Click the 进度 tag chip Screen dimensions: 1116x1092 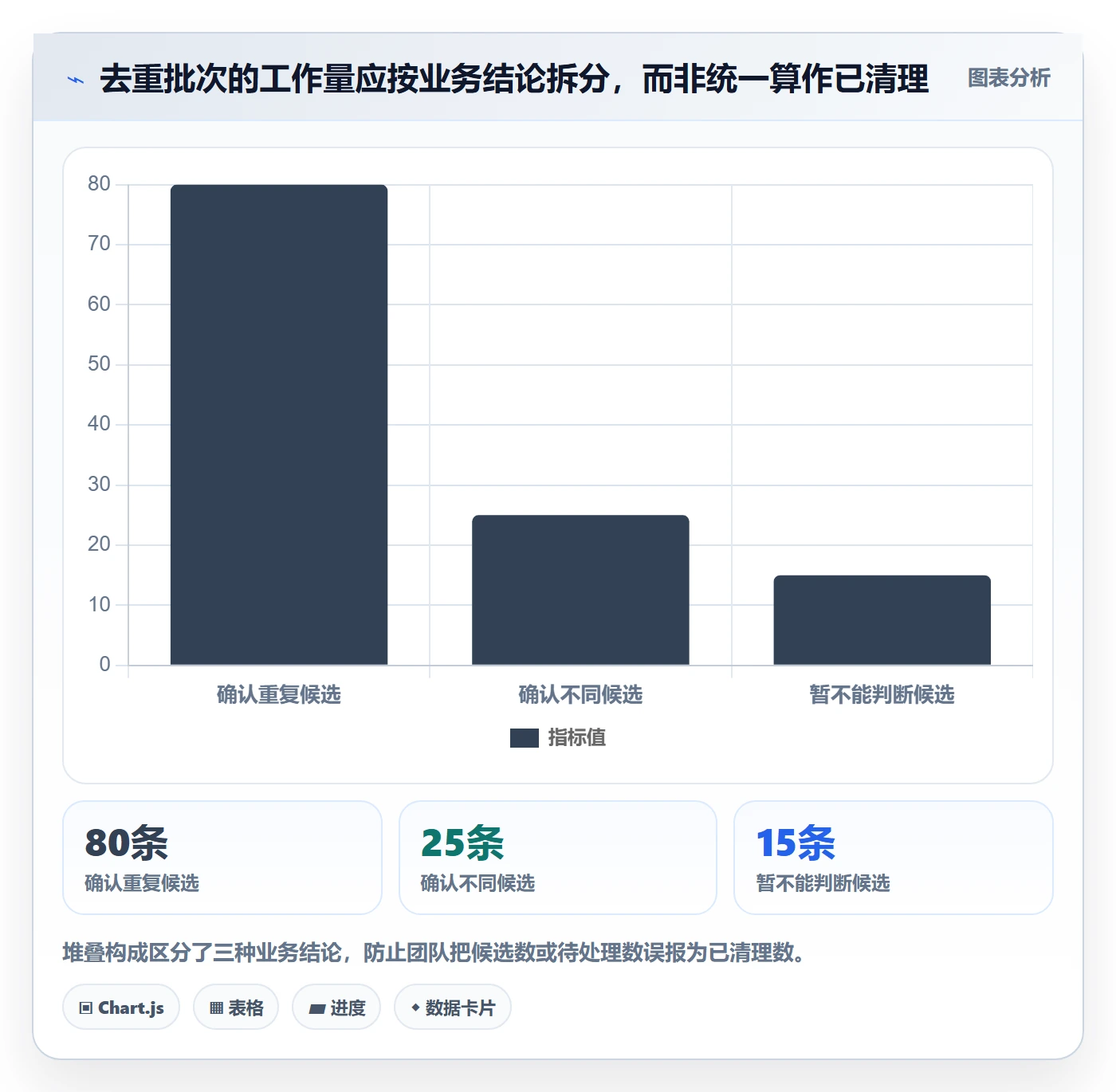(x=336, y=1008)
